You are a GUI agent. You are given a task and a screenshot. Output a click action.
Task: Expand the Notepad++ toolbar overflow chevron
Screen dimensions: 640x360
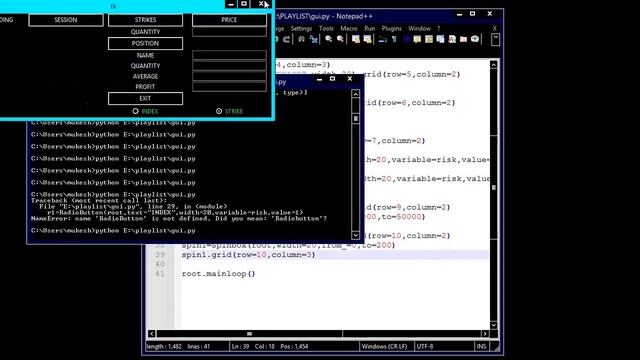coord(495,40)
